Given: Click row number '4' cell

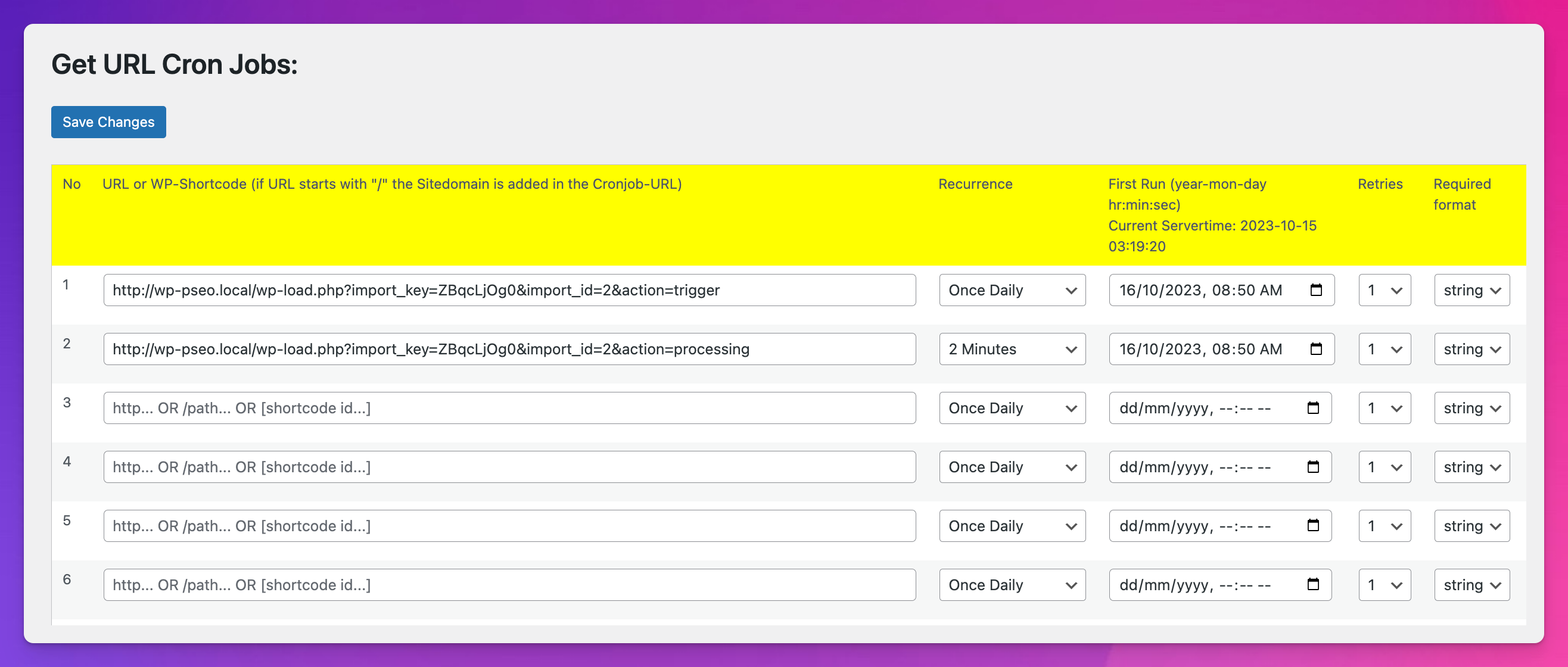Looking at the screenshot, I should click(x=67, y=462).
